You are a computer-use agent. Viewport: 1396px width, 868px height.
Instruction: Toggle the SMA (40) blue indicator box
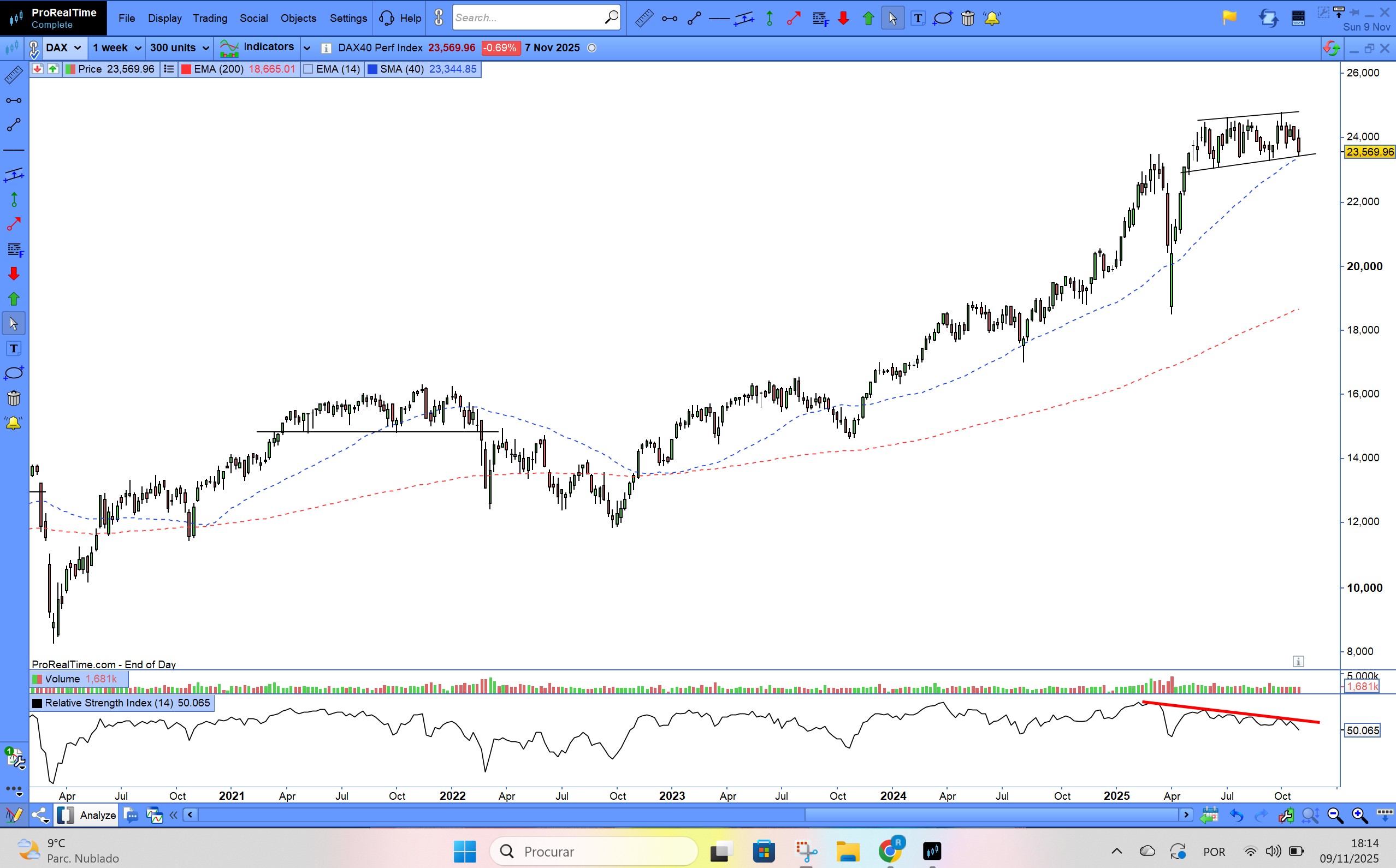click(x=372, y=69)
